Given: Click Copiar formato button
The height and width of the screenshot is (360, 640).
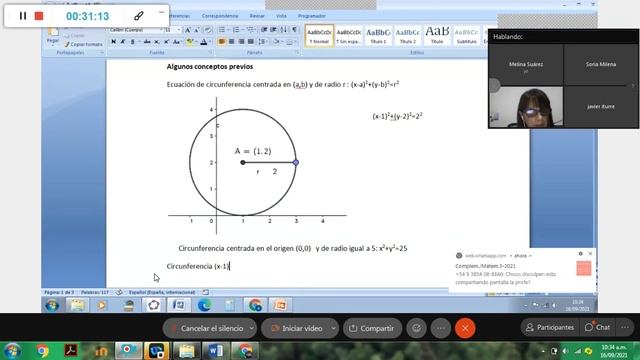Looking at the screenshot, I should 83,44.
